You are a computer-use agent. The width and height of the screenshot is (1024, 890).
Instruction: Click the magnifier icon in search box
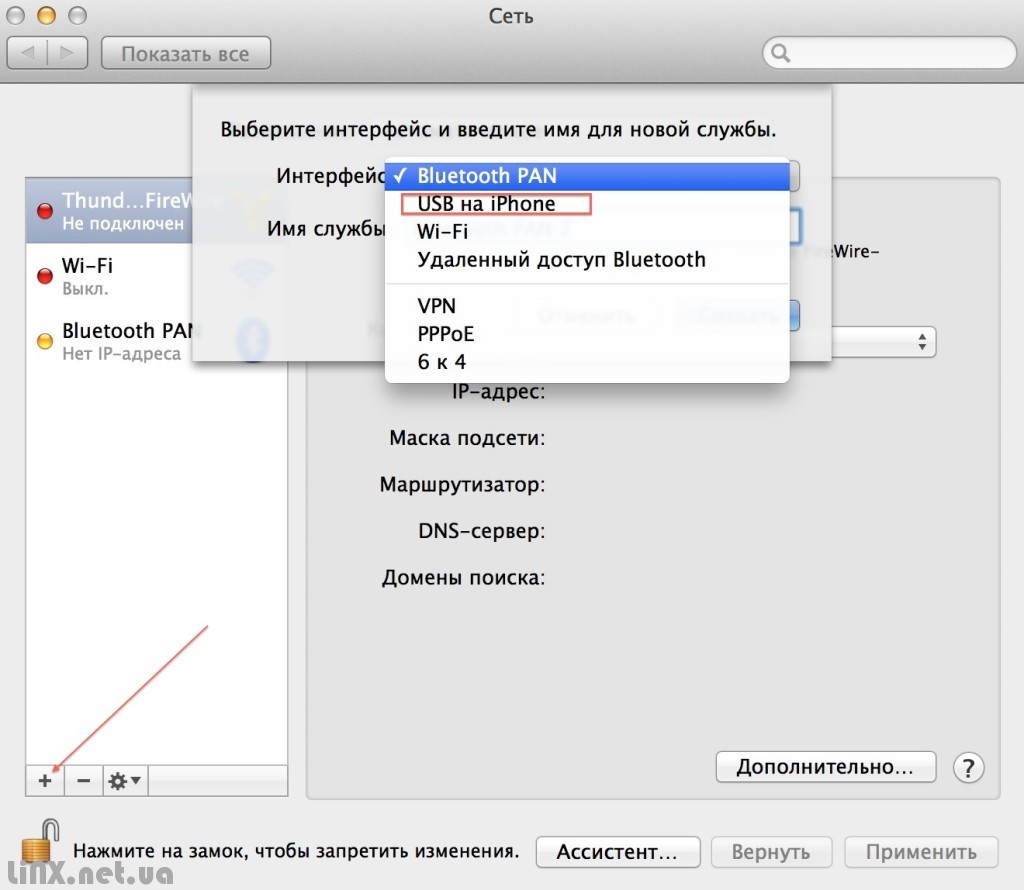click(780, 53)
